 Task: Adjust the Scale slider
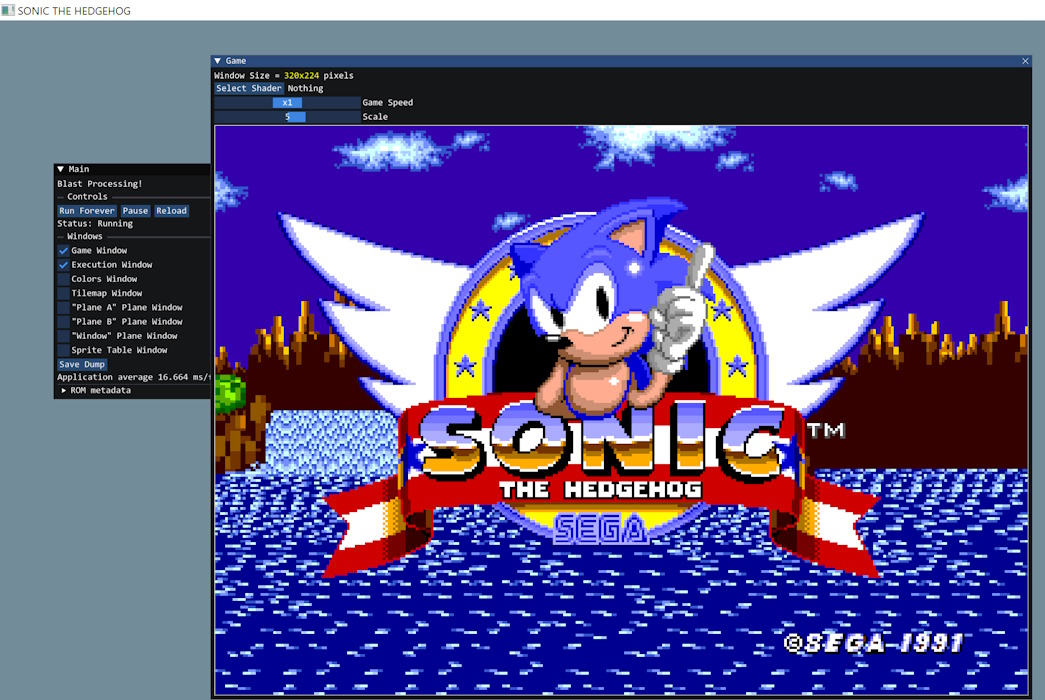tap(287, 116)
